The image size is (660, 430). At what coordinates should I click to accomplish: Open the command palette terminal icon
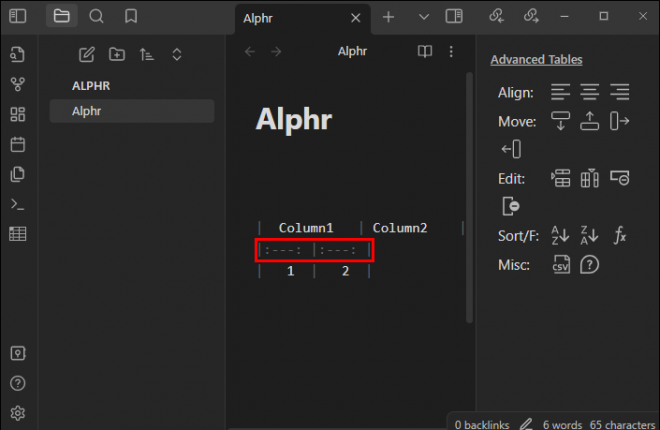point(17,204)
